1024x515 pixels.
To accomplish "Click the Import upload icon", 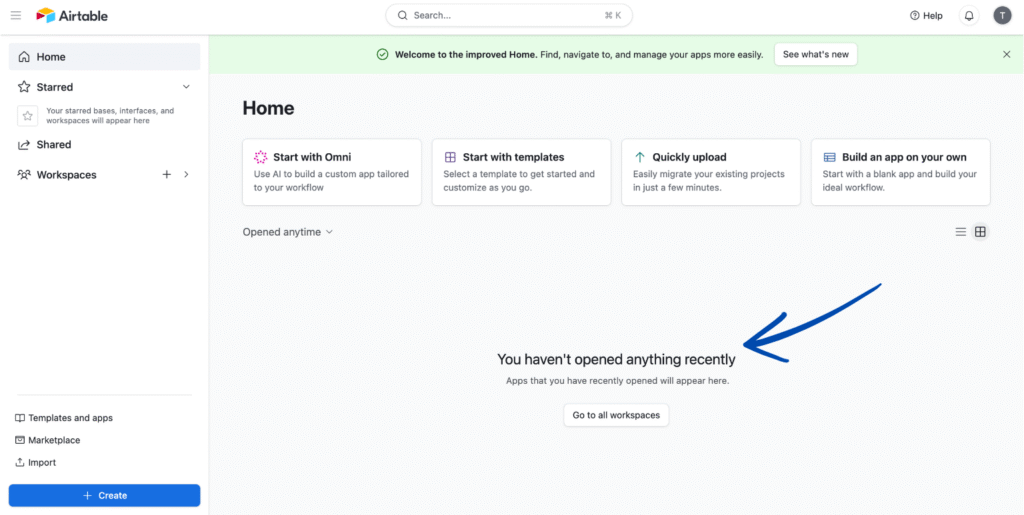I will click(x=20, y=462).
